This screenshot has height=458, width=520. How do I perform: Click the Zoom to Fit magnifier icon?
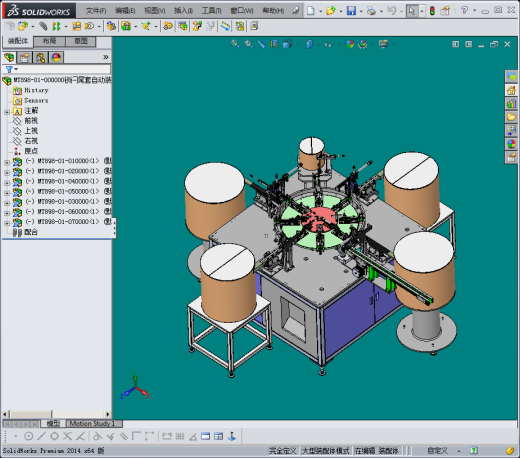point(235,44)
